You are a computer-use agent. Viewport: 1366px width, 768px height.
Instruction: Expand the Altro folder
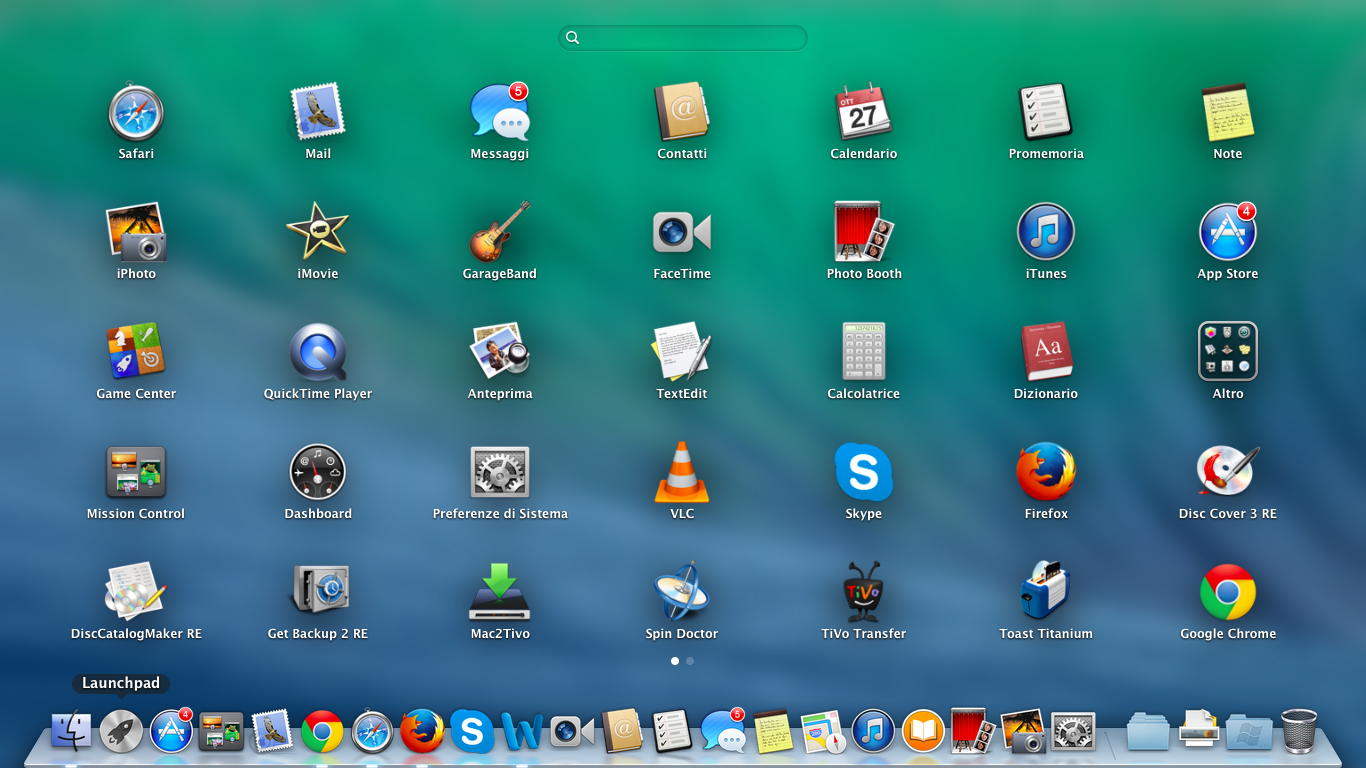1228,353
